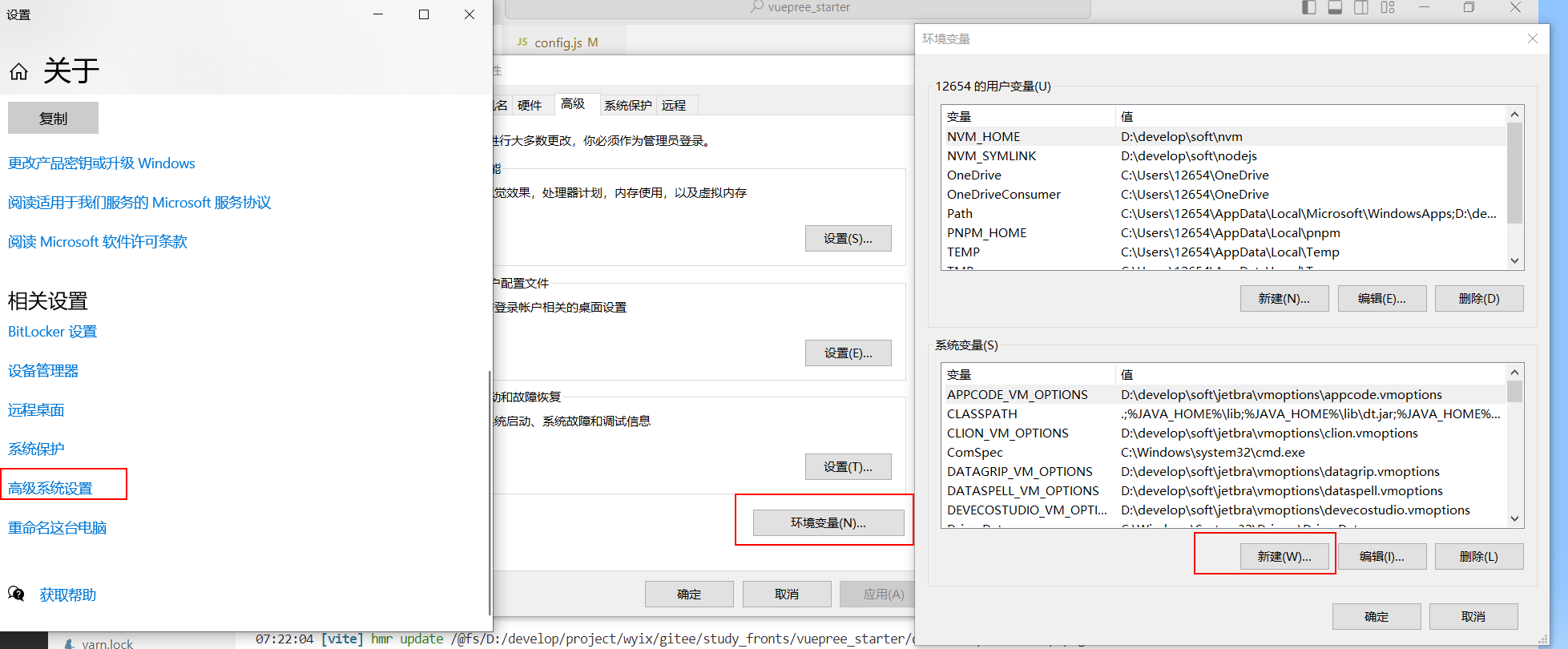Select DATASPELL_VM_OPTIONS system variable row
Image resolution: width=1568 pixels, height=649 pixels.
[x=1224, y=491]
